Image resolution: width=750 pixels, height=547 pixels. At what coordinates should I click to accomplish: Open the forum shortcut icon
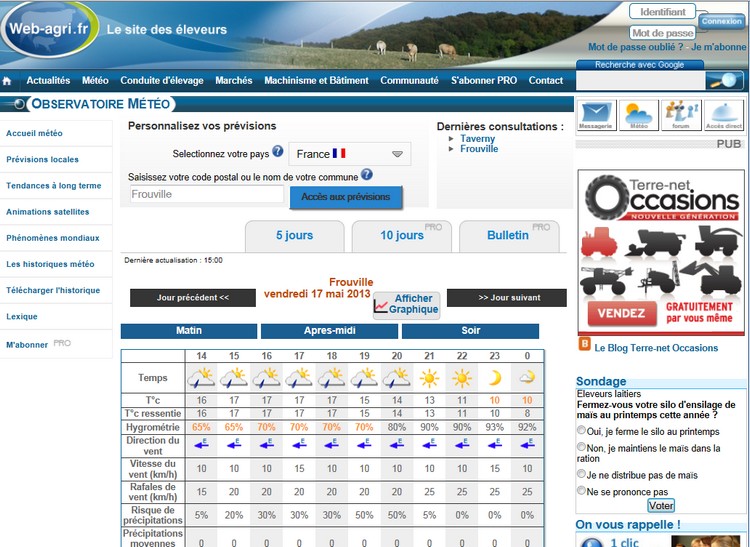(x=681, y=115)
